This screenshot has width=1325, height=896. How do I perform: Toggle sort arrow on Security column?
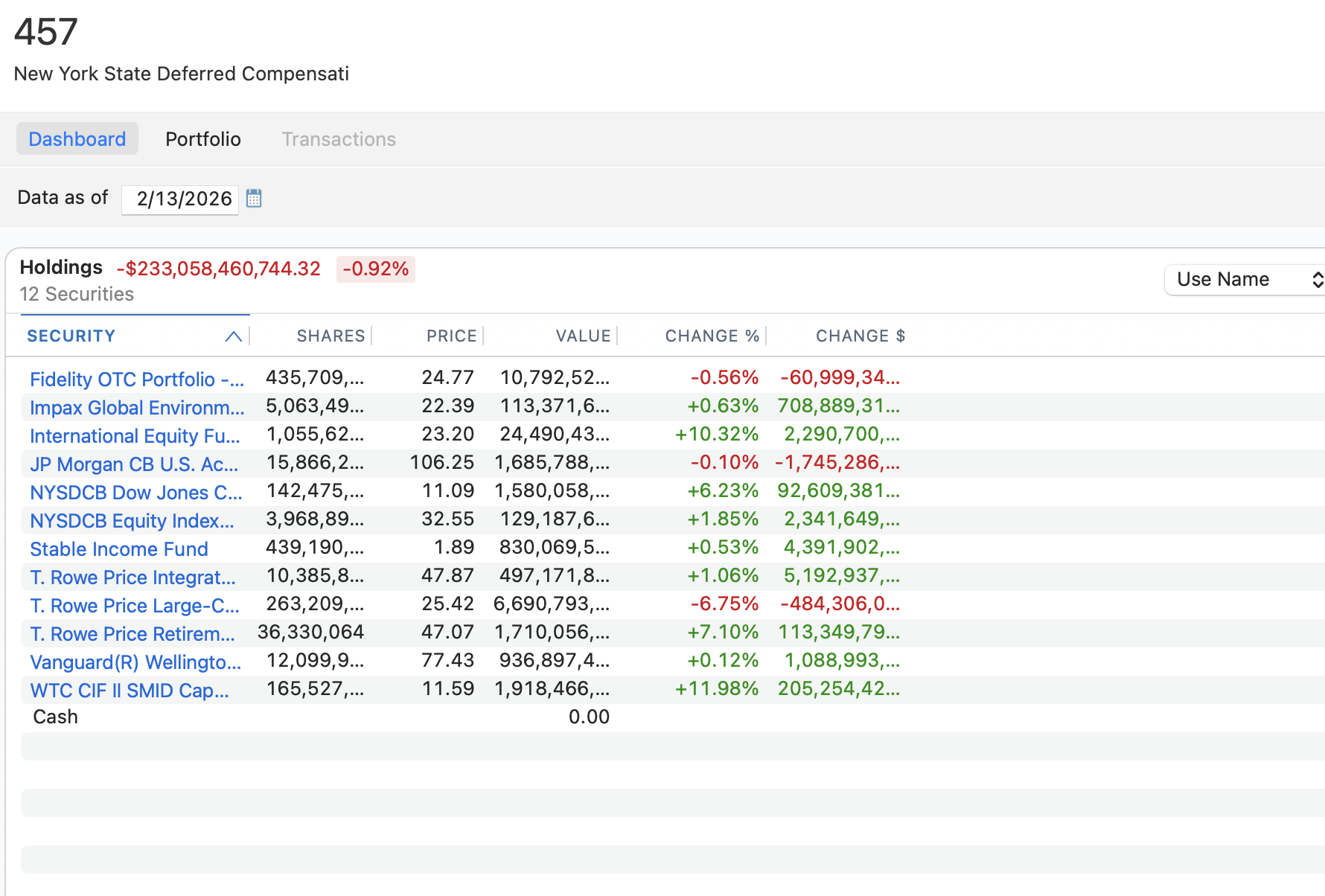(x=233, y=336)
